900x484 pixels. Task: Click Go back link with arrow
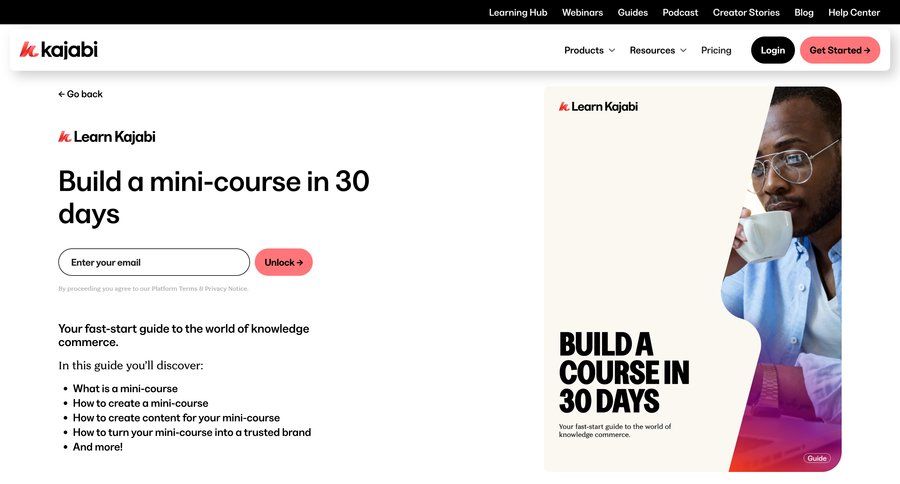click(80, 94)
